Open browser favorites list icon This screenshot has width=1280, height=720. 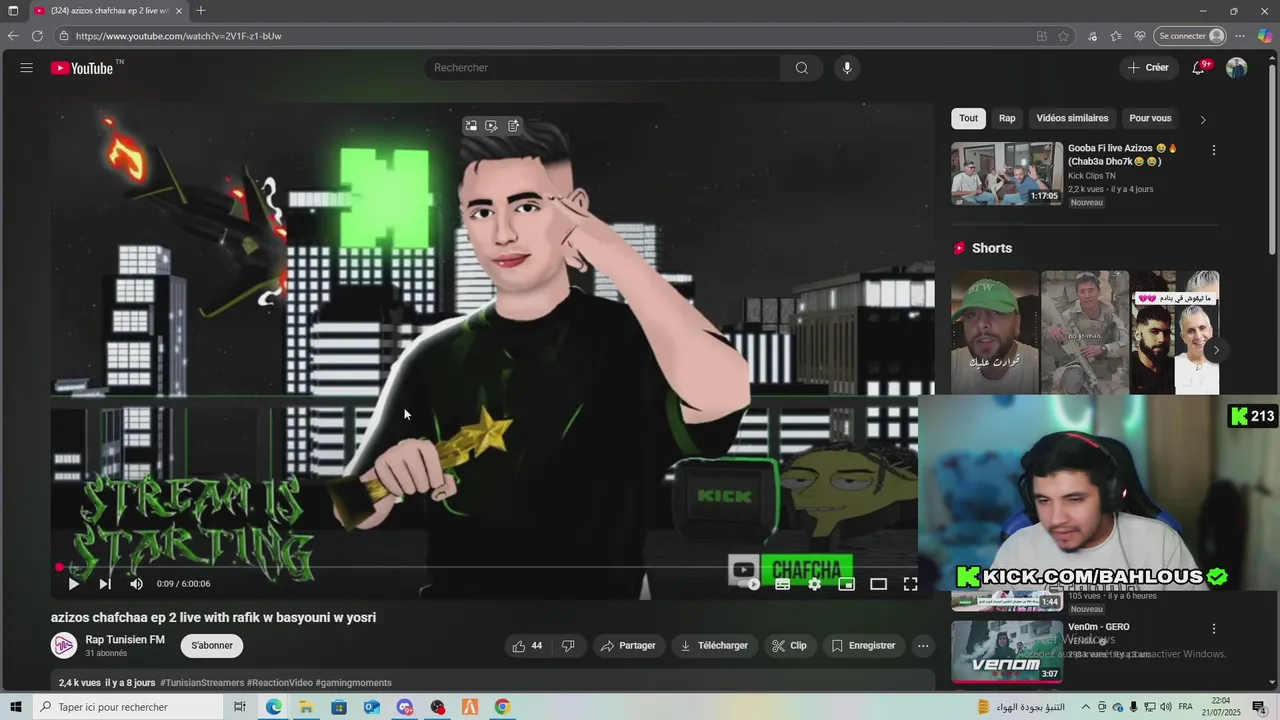[1116, 36]
